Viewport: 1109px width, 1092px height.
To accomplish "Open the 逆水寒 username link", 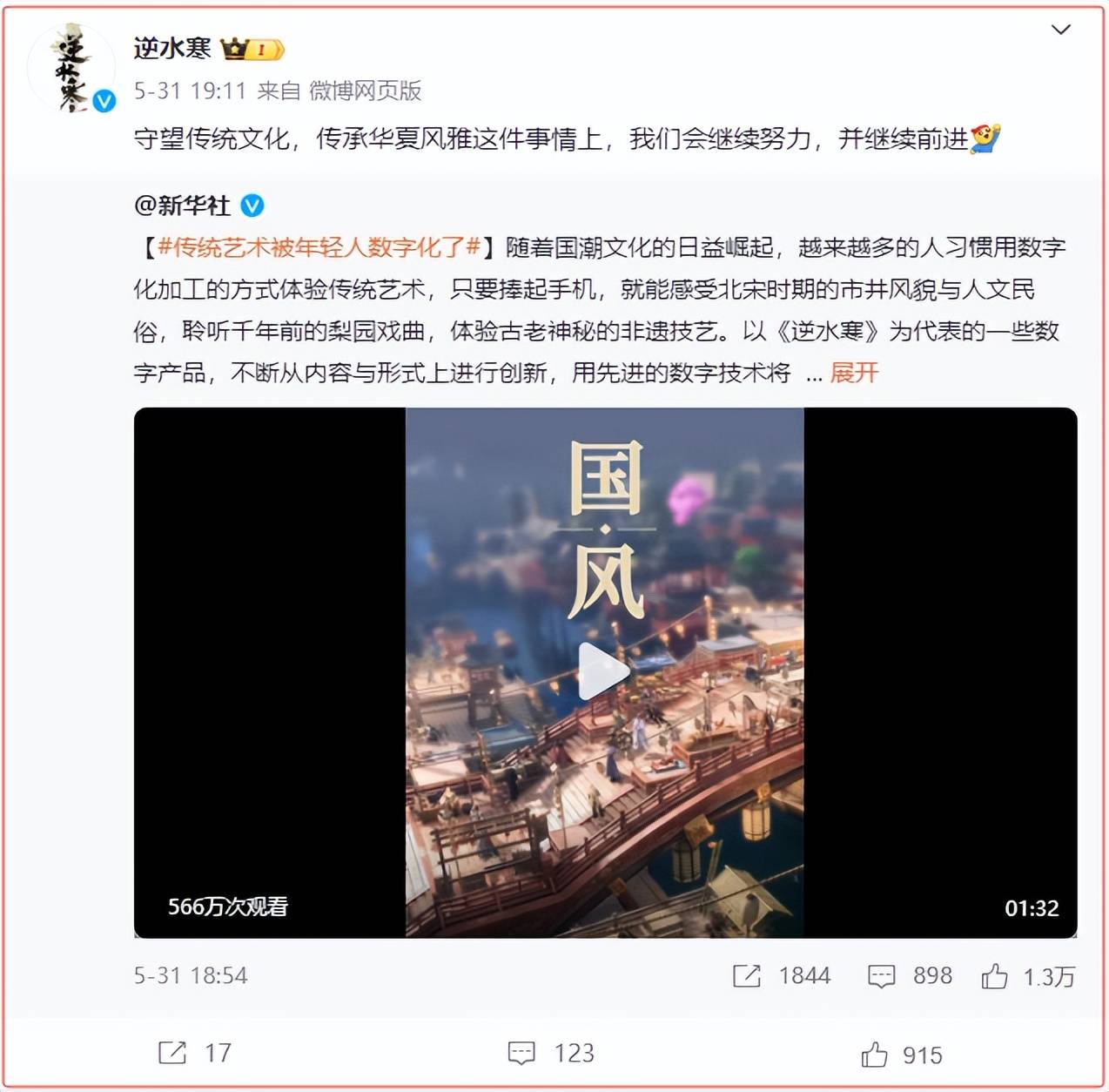I will click(172, 48).
